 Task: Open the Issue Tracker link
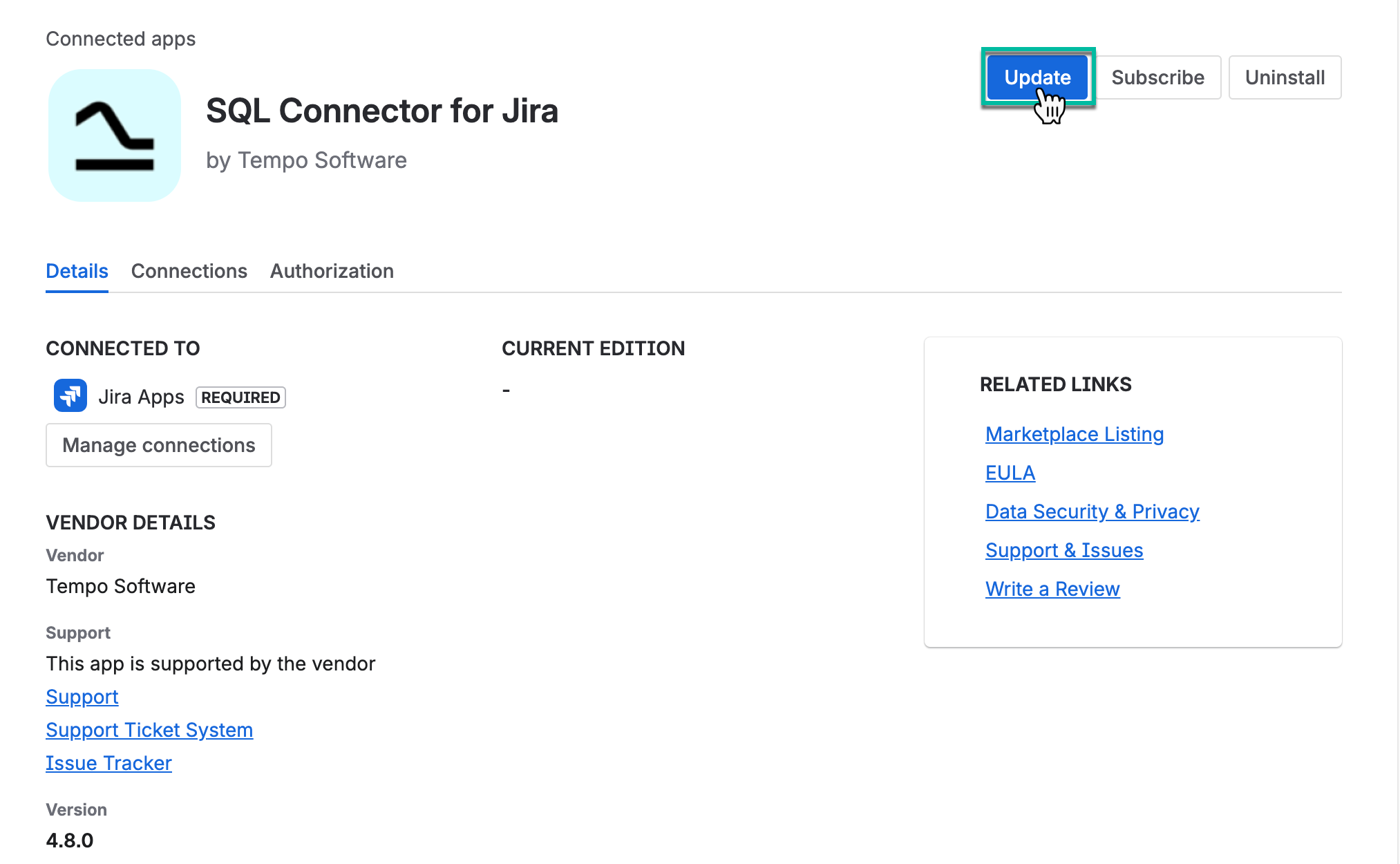(x=108, y=763)
